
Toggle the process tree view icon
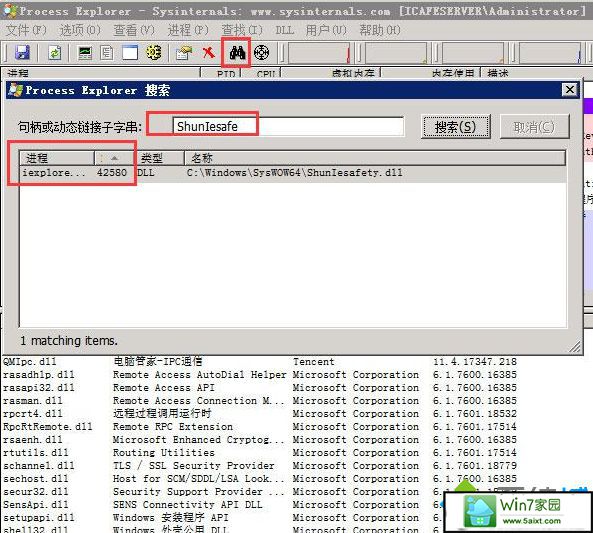[107, 53]
